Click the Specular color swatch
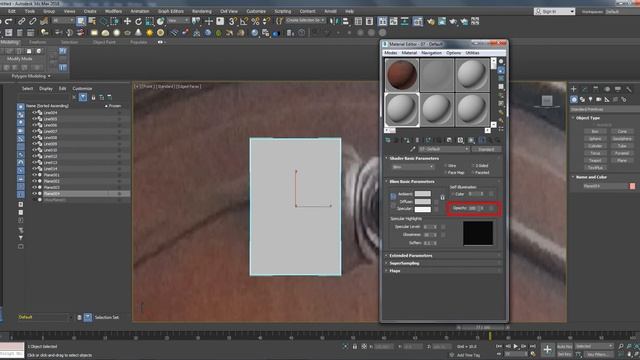Viewport: 640px width, 360px height. 422,209
